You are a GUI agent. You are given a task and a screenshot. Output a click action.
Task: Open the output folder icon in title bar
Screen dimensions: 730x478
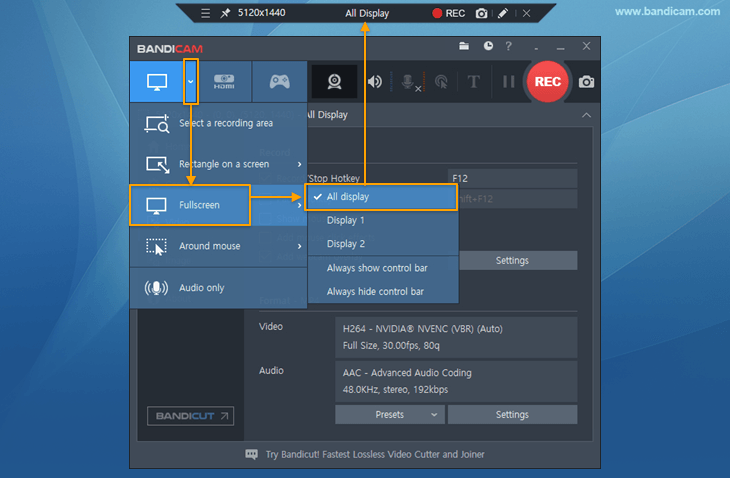464,46
